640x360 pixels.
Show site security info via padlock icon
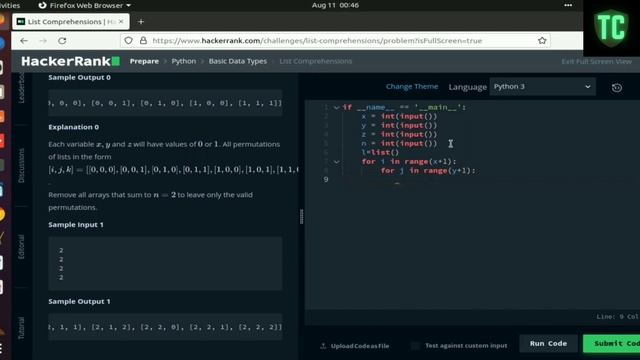point(143,40)
